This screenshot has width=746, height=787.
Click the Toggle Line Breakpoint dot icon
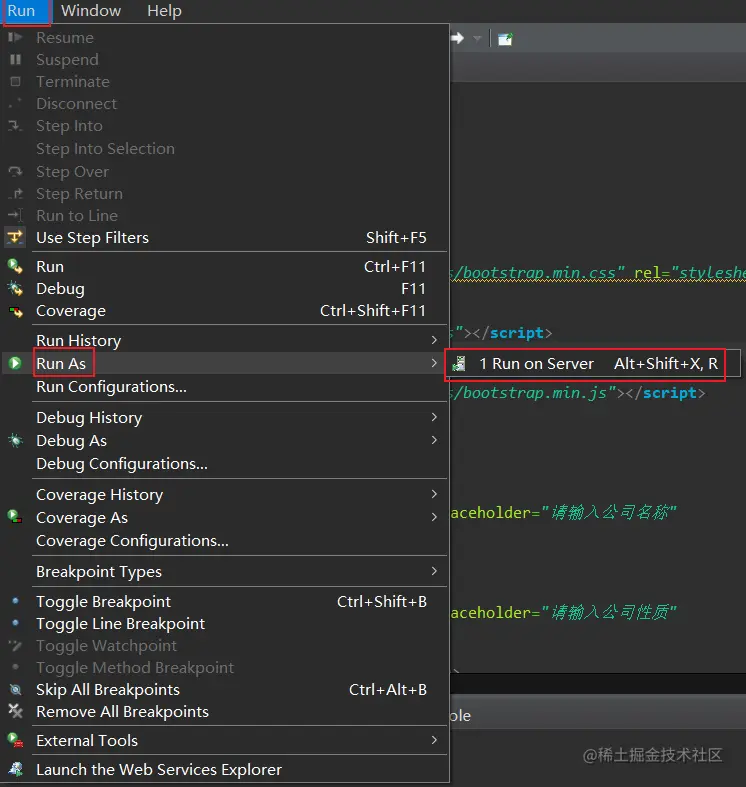16,623
